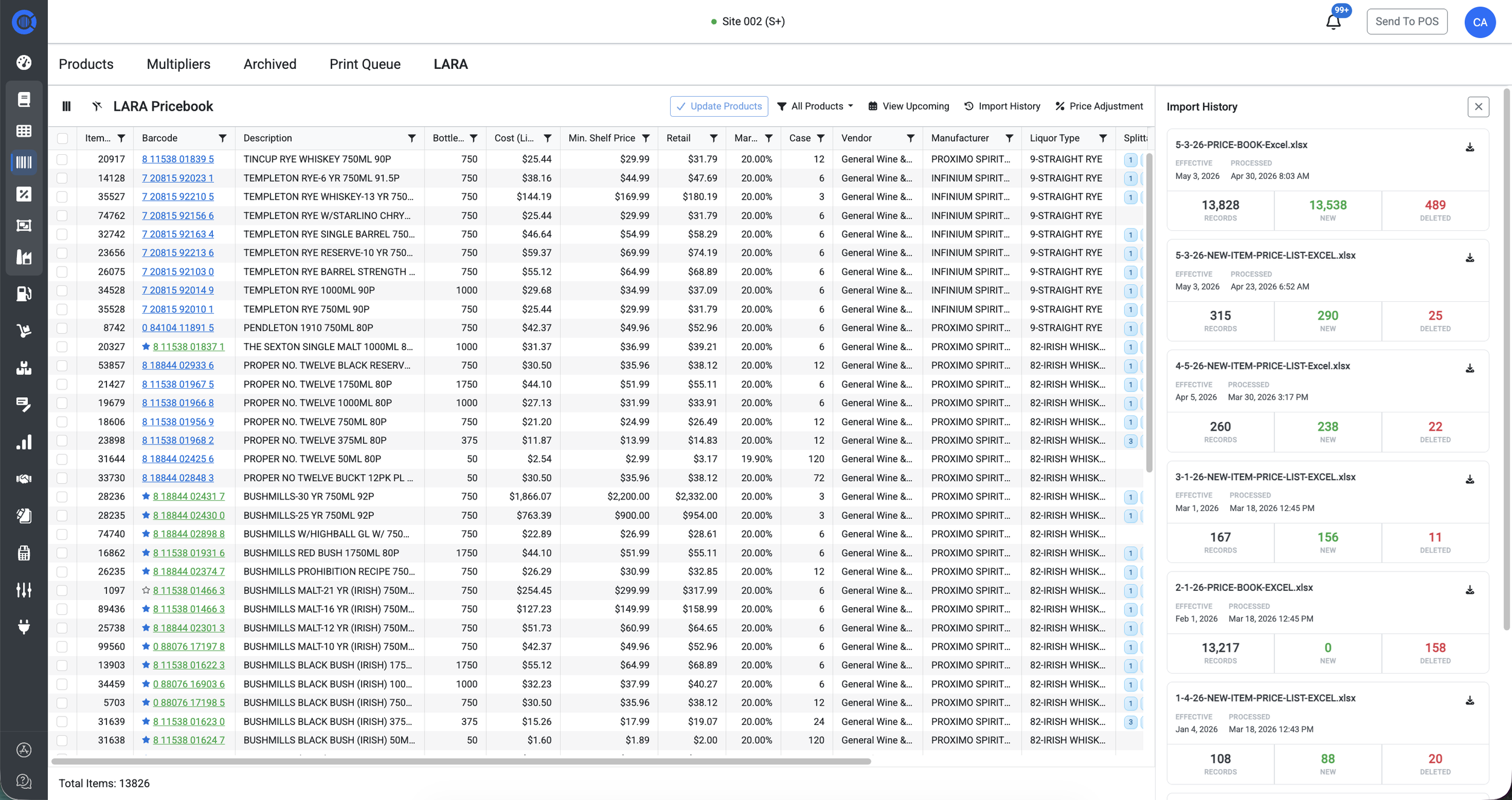Toggle the select-all checkbox in table header

tap(62, 138)
